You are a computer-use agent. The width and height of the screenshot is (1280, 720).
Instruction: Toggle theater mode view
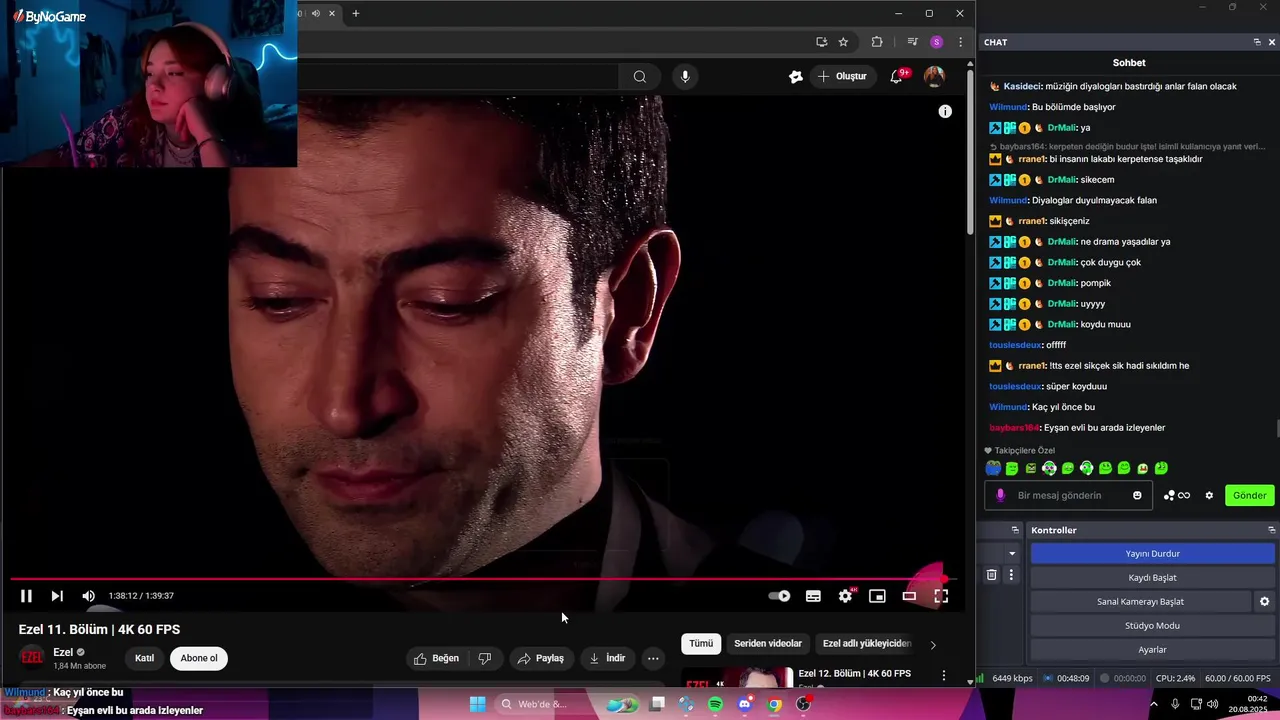909,596
